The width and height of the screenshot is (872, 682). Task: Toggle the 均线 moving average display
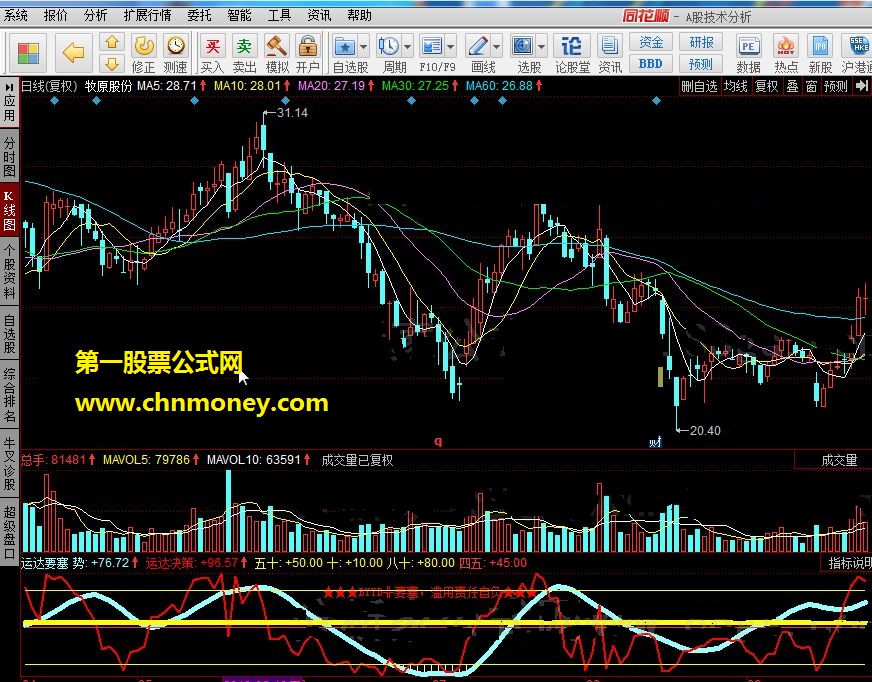coord(736,86)
